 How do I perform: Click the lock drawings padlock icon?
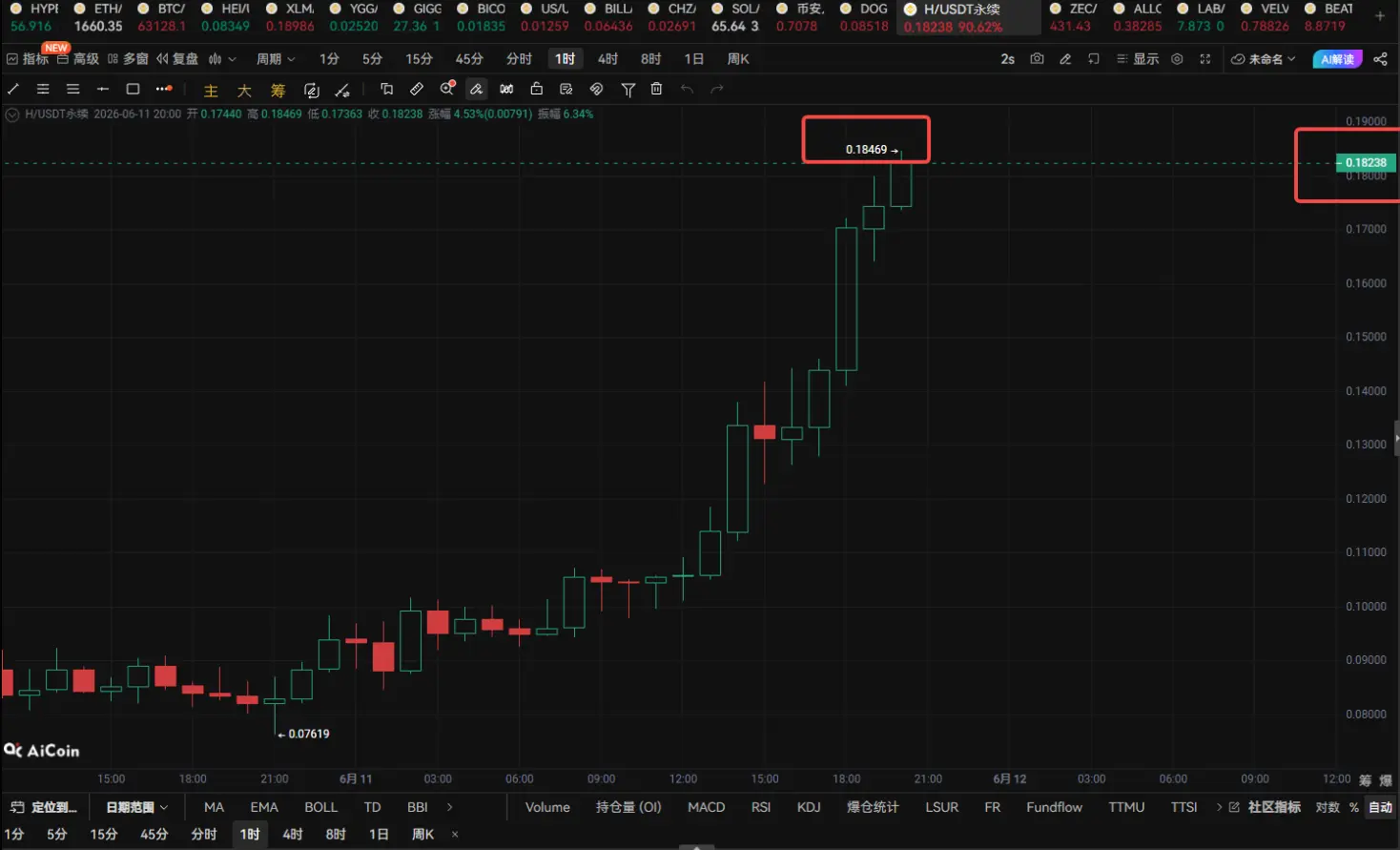pyautogui.click(x=537, y=89)
